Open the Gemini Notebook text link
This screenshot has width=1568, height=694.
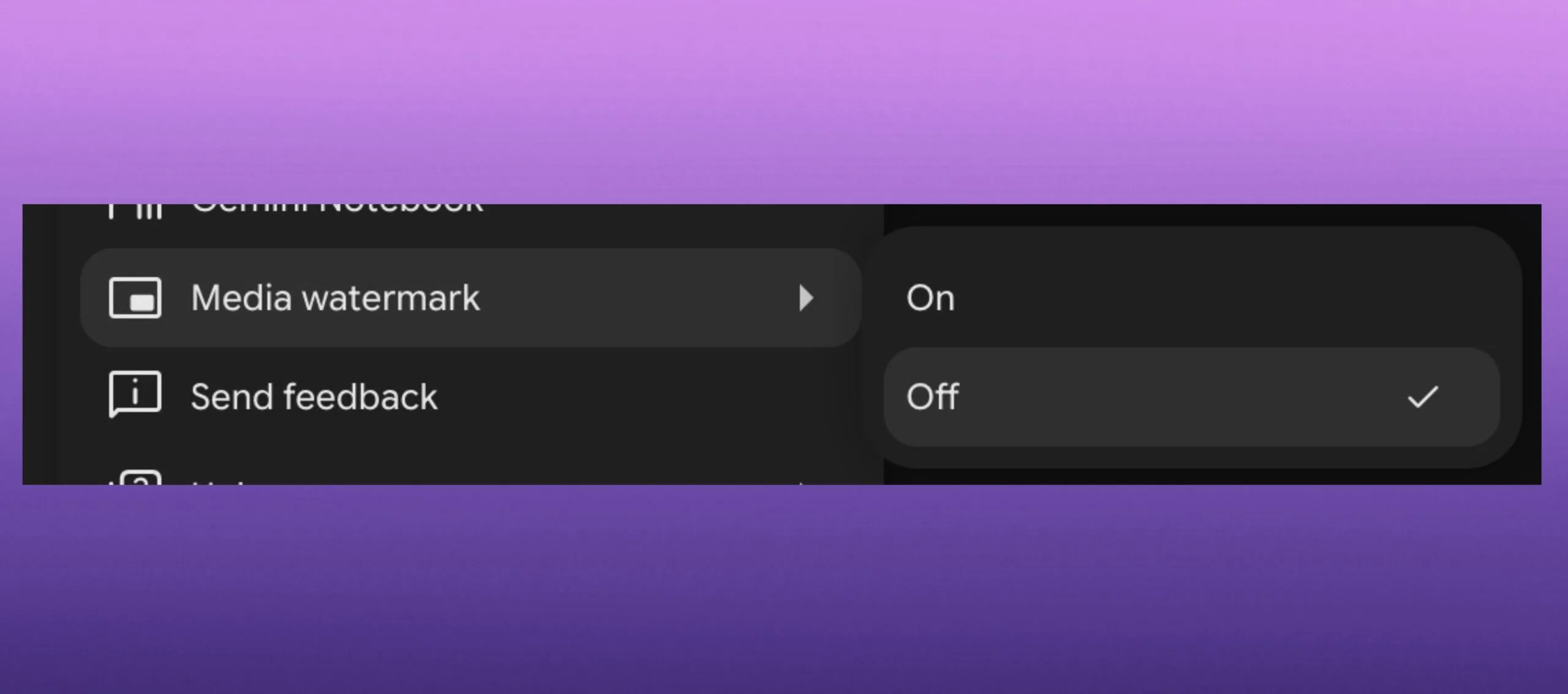[x=337, y=209]
